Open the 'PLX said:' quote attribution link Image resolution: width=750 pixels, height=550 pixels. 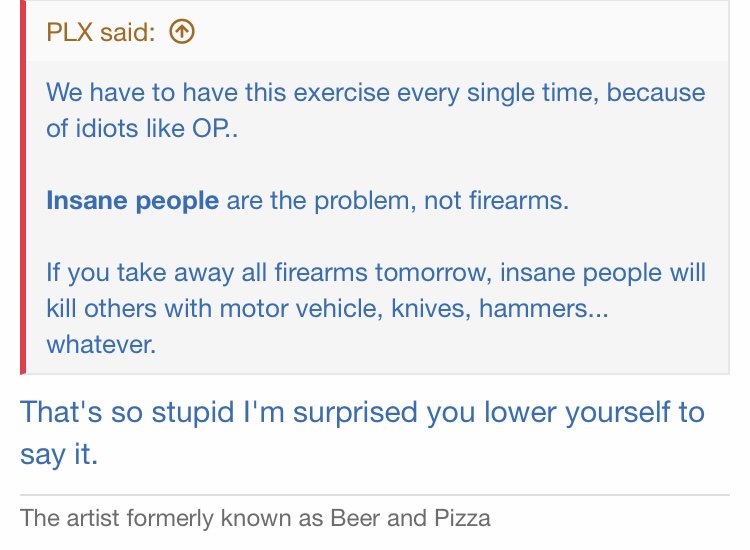click(101, 32)
